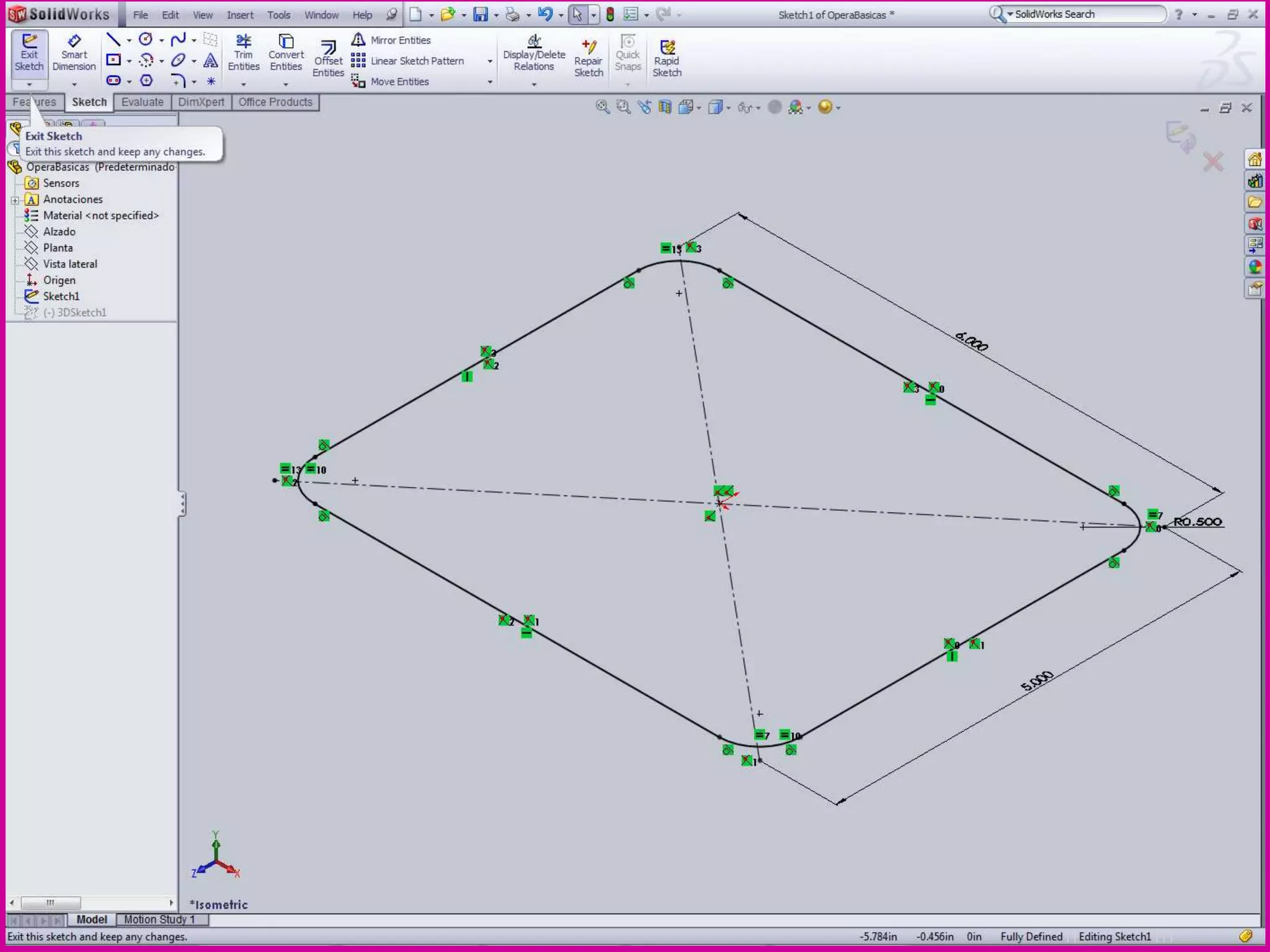
Task: Click the Repair Sketch button
Action: pos(588,59)
